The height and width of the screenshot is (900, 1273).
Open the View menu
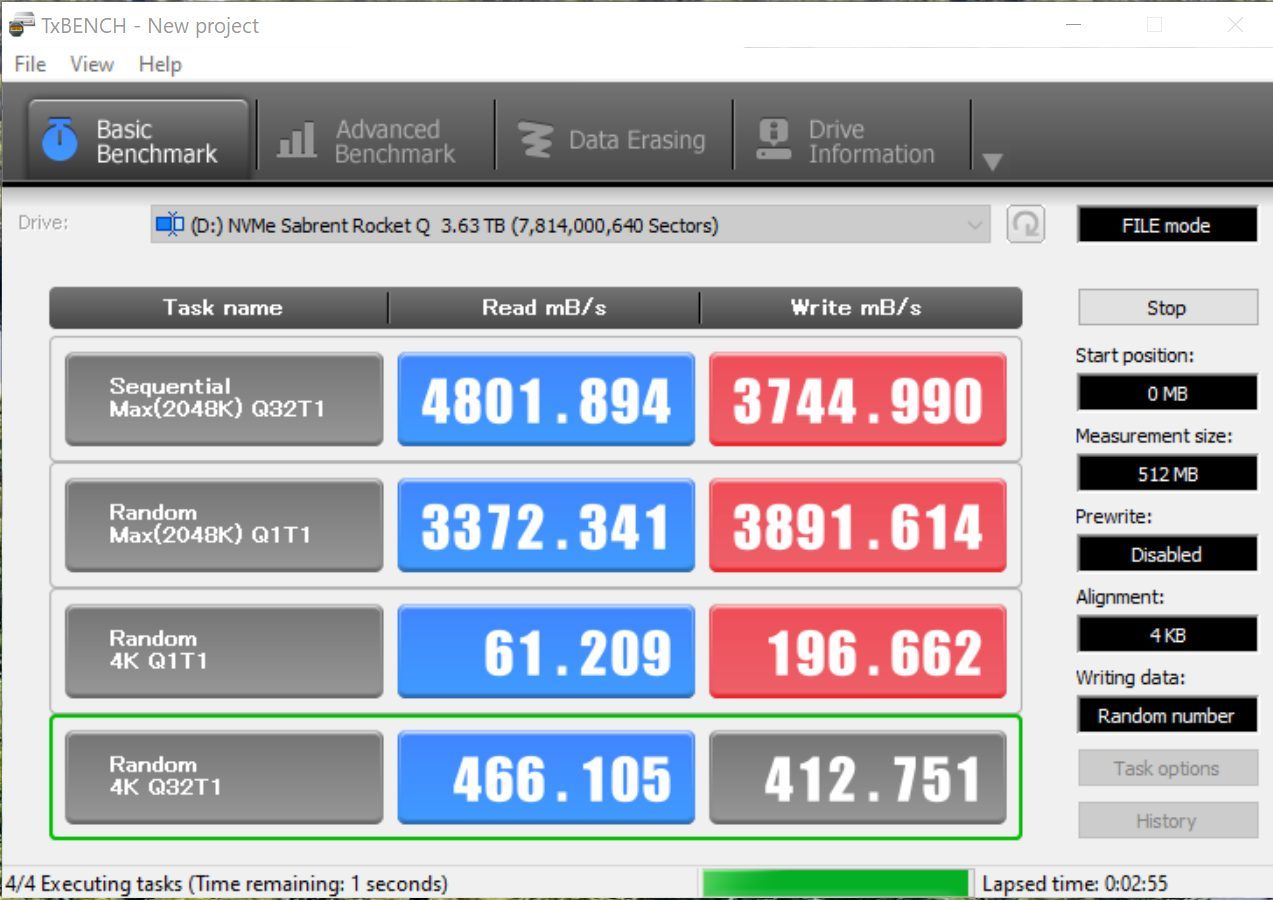(91, 64)
